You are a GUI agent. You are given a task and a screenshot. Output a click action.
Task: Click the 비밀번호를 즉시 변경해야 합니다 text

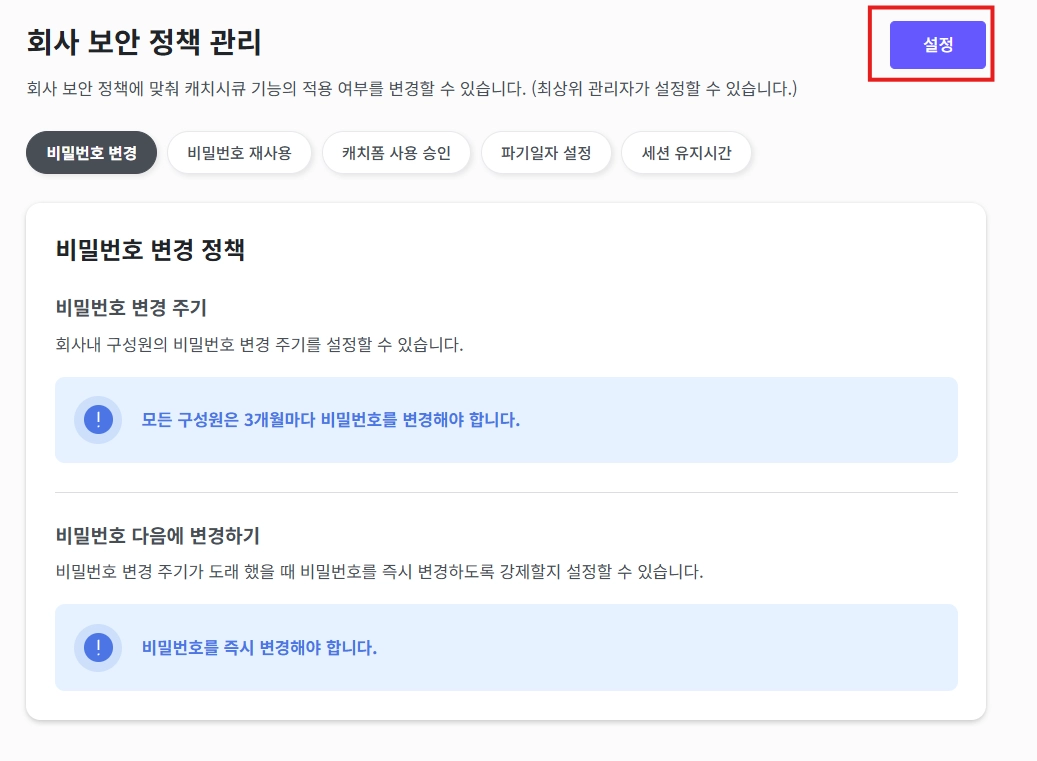click(259, 647)
